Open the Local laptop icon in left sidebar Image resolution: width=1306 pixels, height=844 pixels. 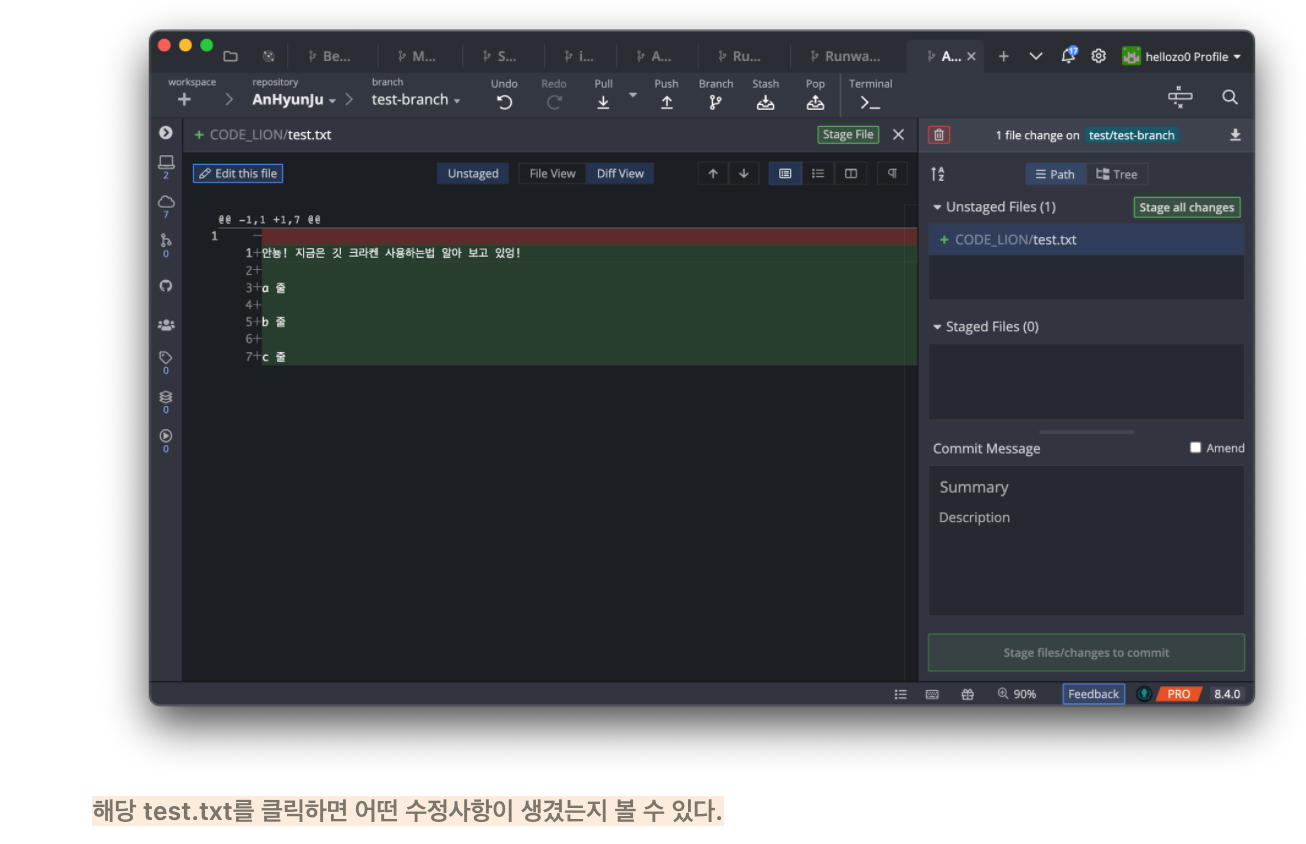(x=166, y=162)
